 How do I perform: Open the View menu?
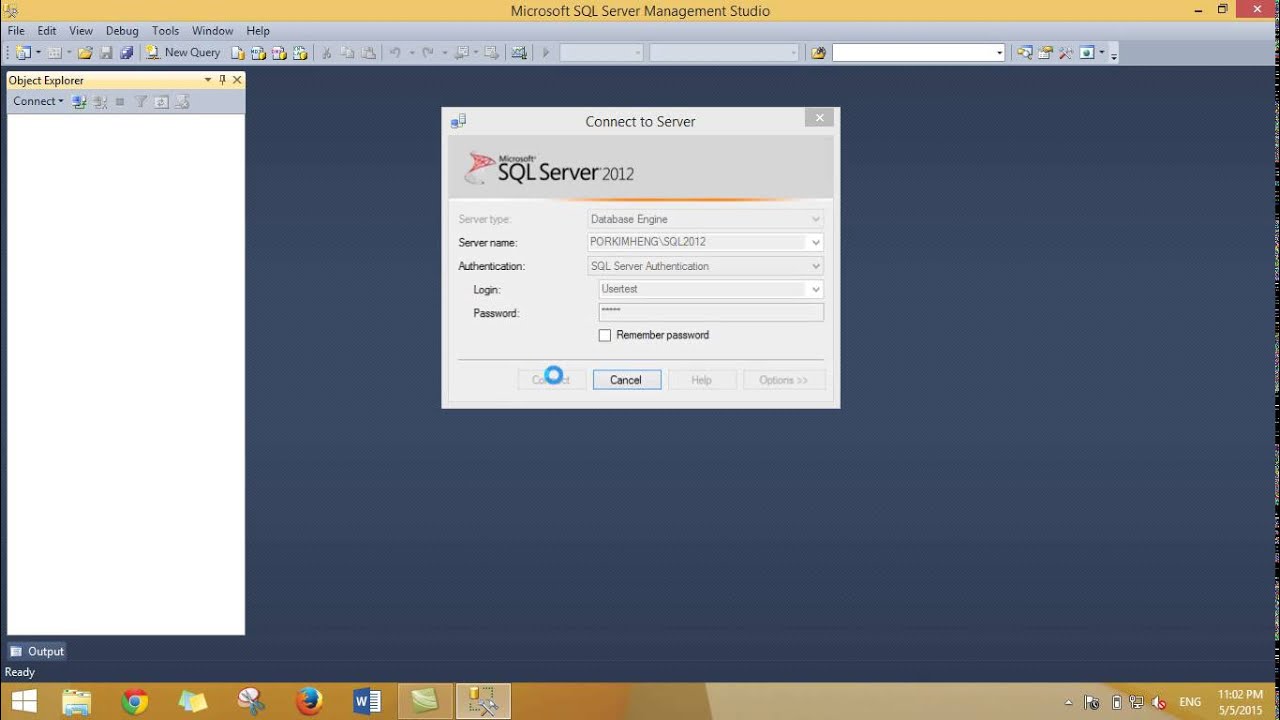click(x=81, y=31)
